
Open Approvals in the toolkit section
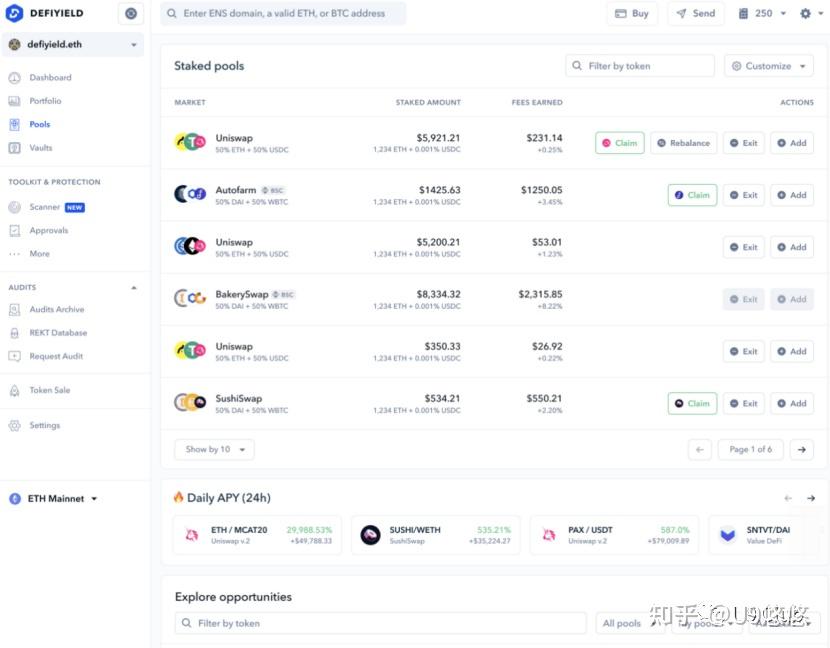pyautogui.click(x=49, y=230)
